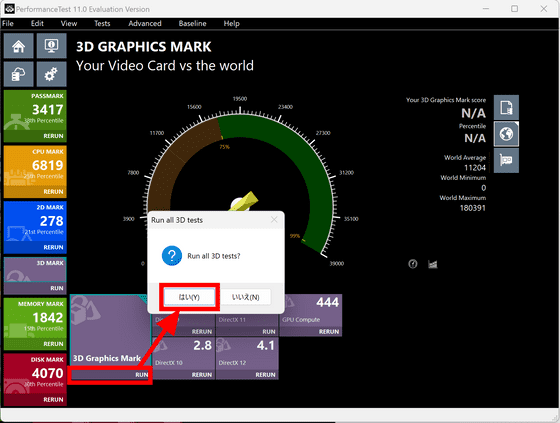This screenshot has width=560, height=423.
Task: Rerun the PassMark overall test
Action: (53, 136)
